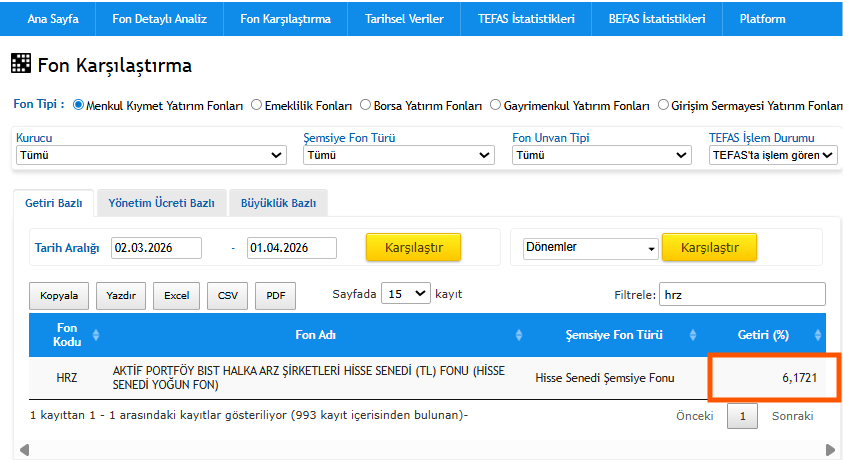Click the right horizontal scroll arrow
Screen dimensions: 843x460
(830, 449)
